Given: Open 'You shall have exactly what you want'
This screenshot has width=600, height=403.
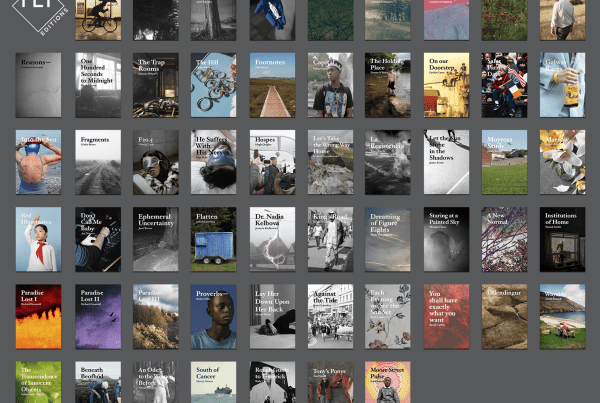Looking at the screenshot, I should (x=447, y=317).
